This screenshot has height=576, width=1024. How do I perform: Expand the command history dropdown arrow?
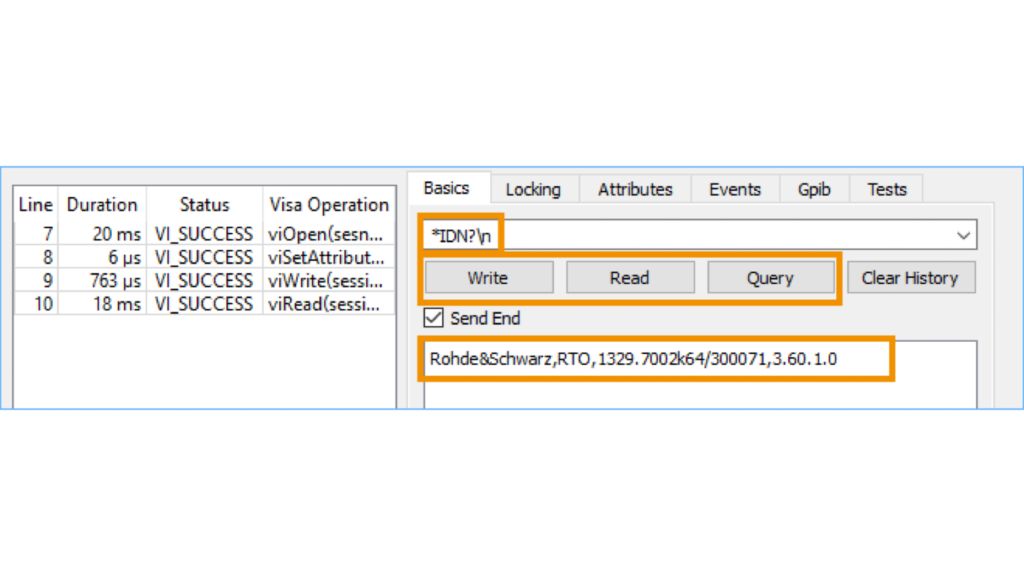[x=963, y=236]
